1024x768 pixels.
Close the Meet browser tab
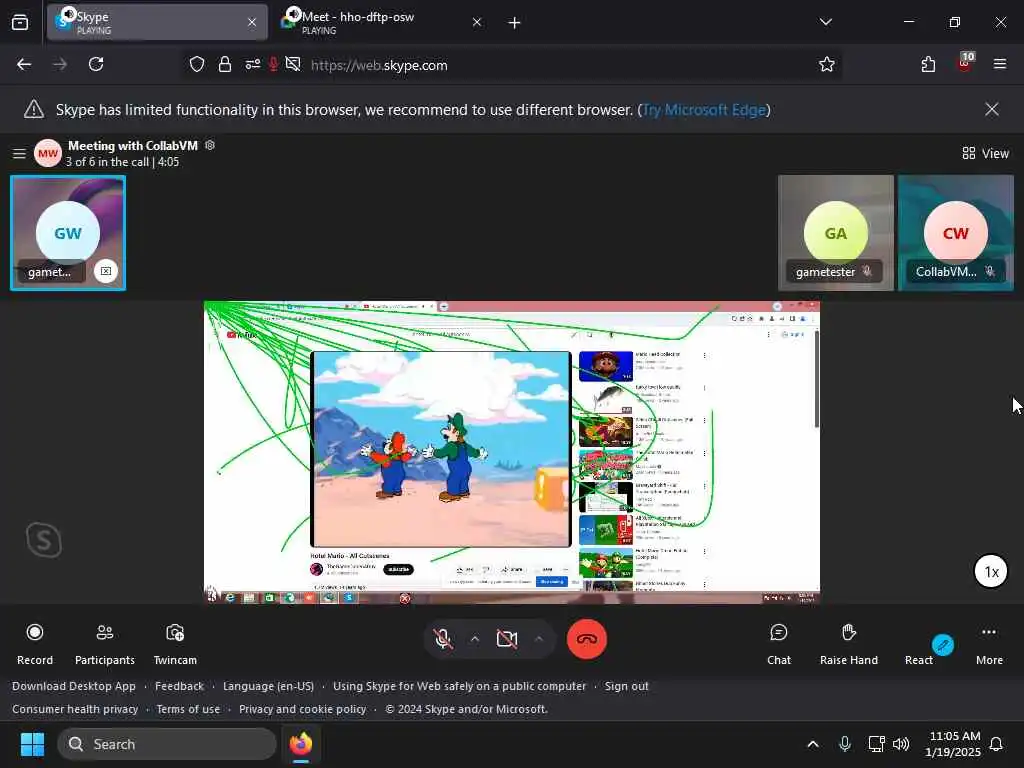click(477, 22)
